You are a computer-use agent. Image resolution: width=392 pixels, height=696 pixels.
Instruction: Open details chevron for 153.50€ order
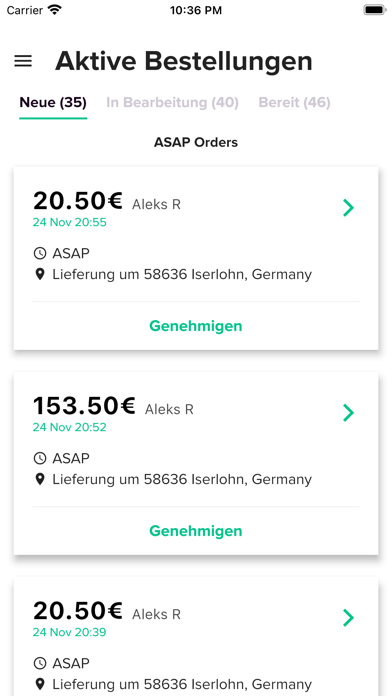(x=348, y=412)
